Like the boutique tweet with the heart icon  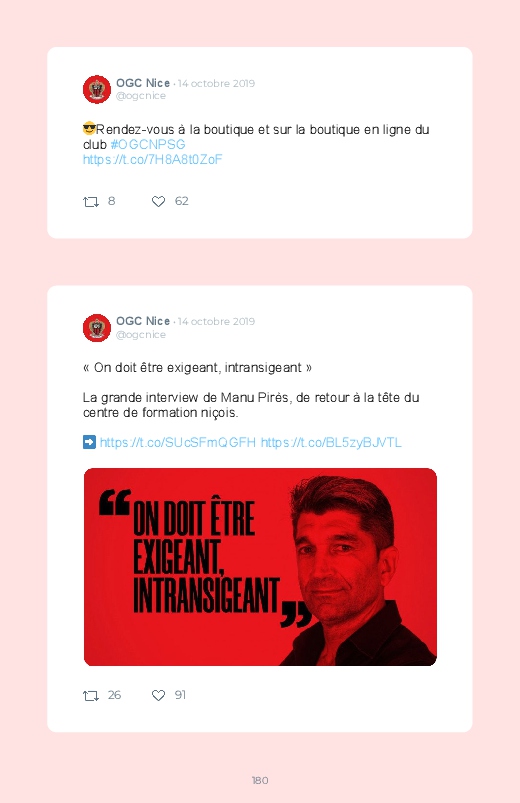coord(158,202)
